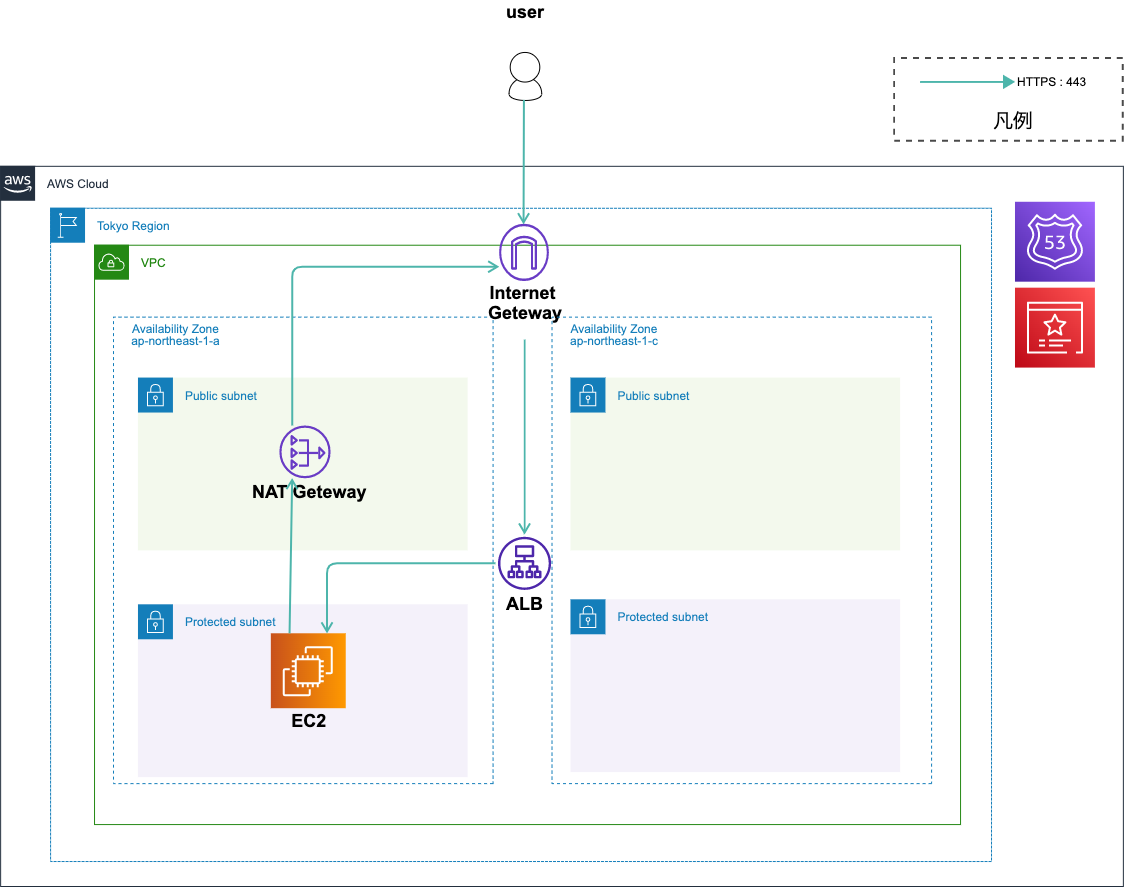The image size is (1124, 887).
Task: Select the AWS logo icon
Action: tap(18, 183)
